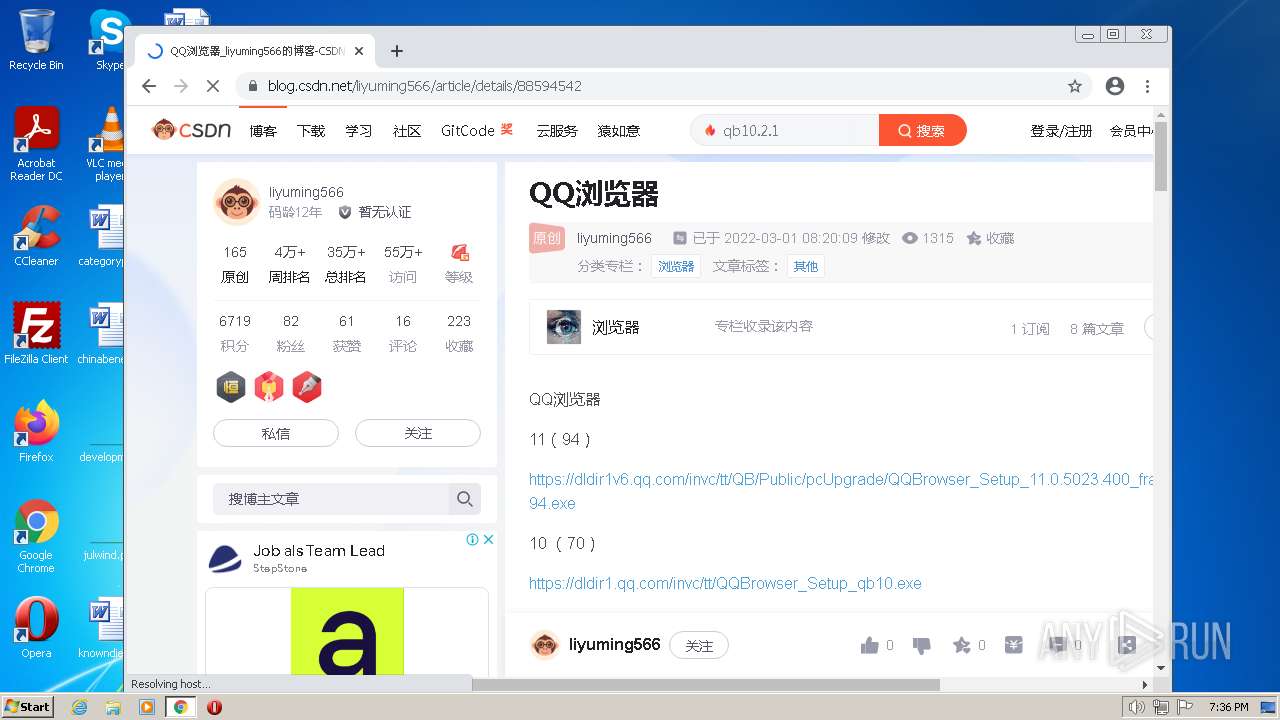Image resolution: width=1280 pixels, height=720 pixels.
Task: Click the 登录/注册 link
Action: (x=1061, y=131)
